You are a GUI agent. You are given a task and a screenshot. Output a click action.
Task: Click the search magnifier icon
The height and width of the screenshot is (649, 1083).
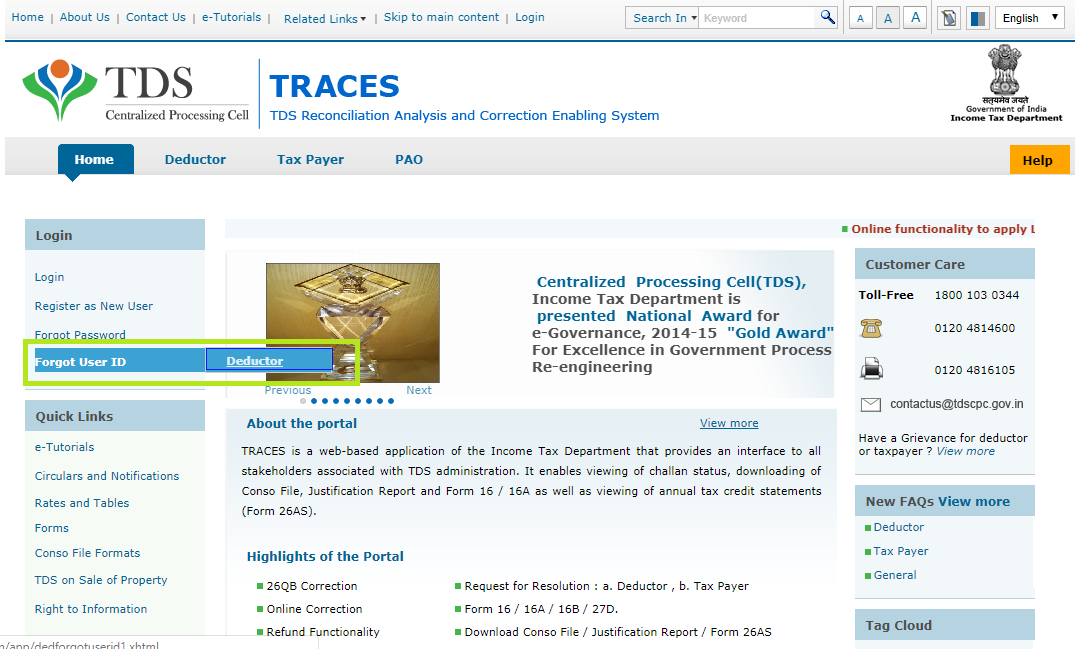(827, 17)
